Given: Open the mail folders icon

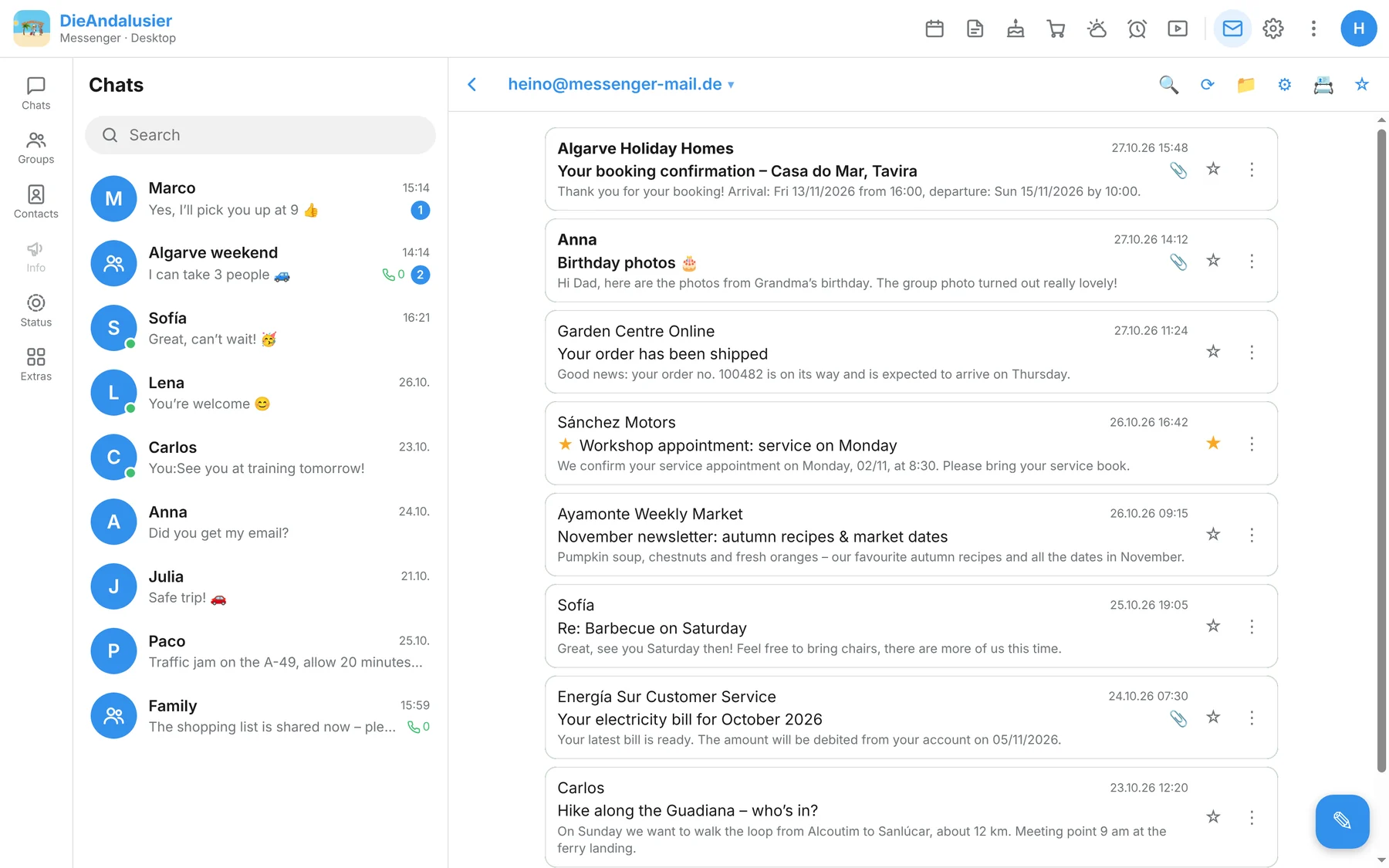Looking at the screenshot, I should point(1246,85).
